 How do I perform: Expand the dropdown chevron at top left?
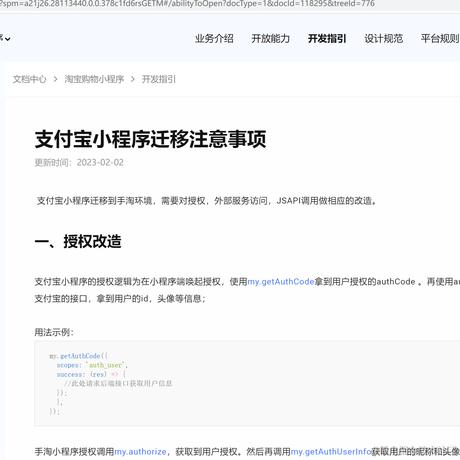(x=7, y=39)
